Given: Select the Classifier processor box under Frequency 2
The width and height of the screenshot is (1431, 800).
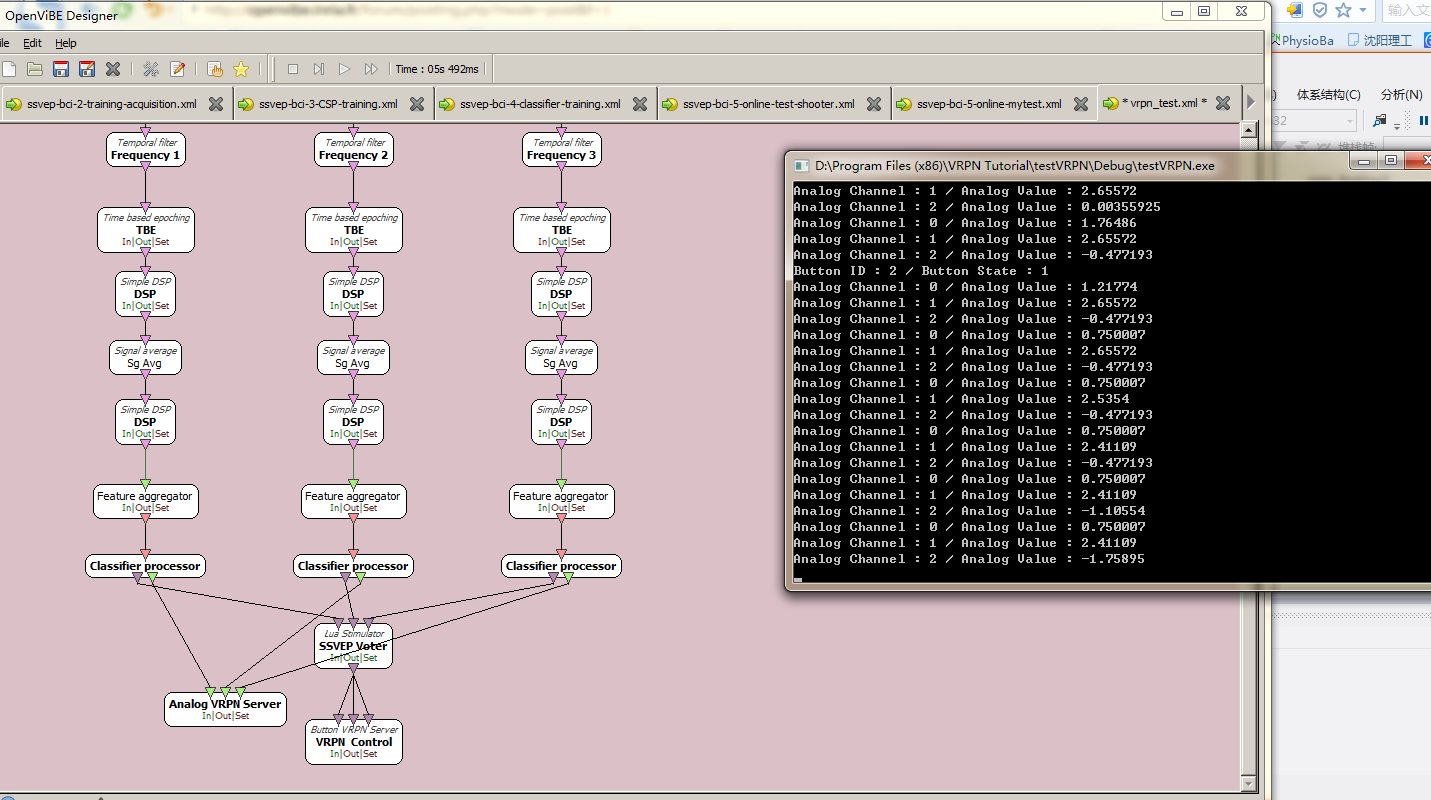Looking at the screenshot, I should [353, 566].
